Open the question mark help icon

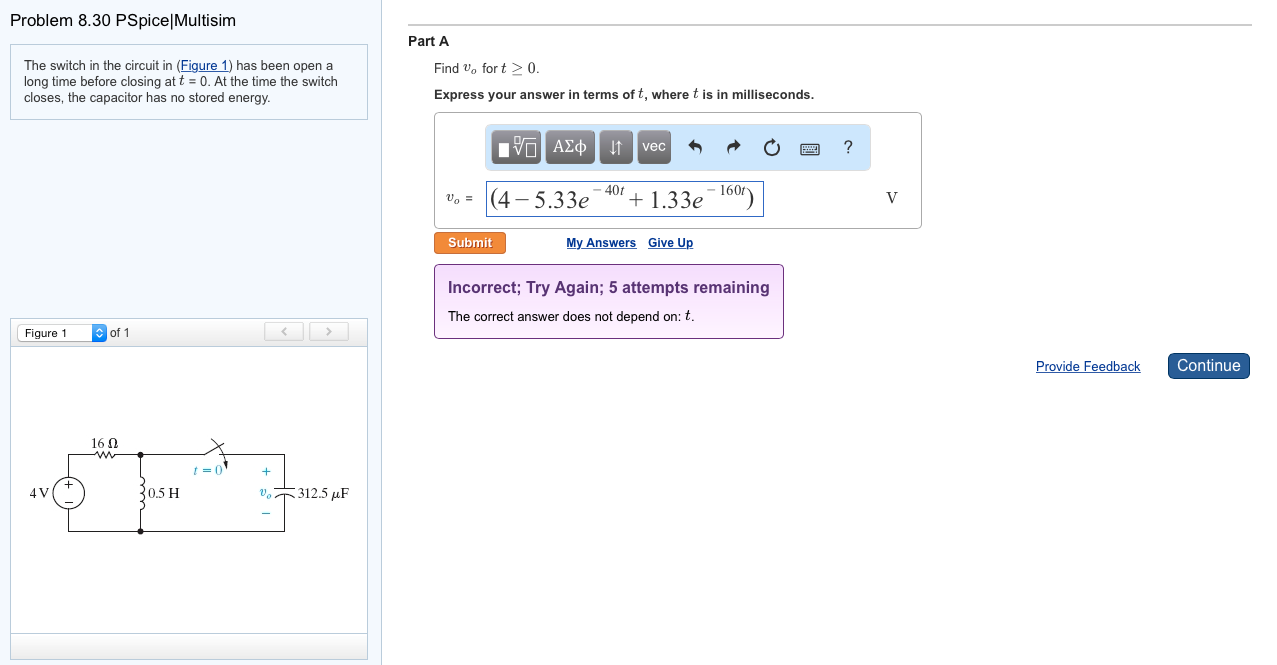pyautogui.click(x=848, y=148)
